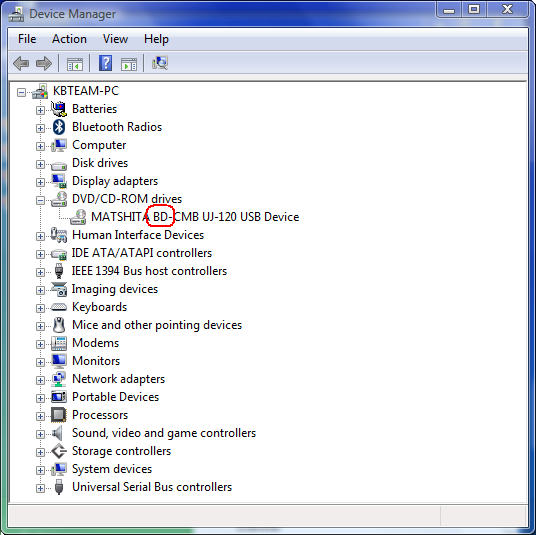The image size is (536, 535).
Task: Select MATSHITA BD-CMB UJ-120 USB Device
Action: coord(195,217)
